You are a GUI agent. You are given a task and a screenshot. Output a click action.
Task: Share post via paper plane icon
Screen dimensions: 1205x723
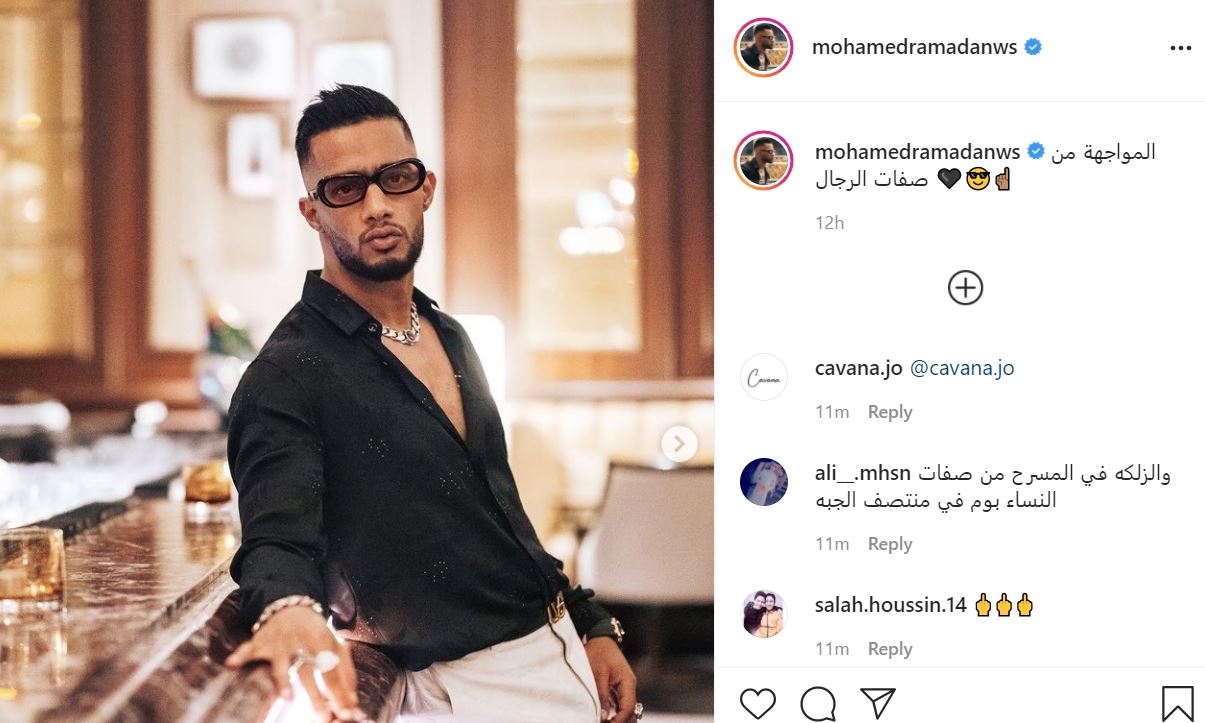pyautogui.click(x=877, y=702)
